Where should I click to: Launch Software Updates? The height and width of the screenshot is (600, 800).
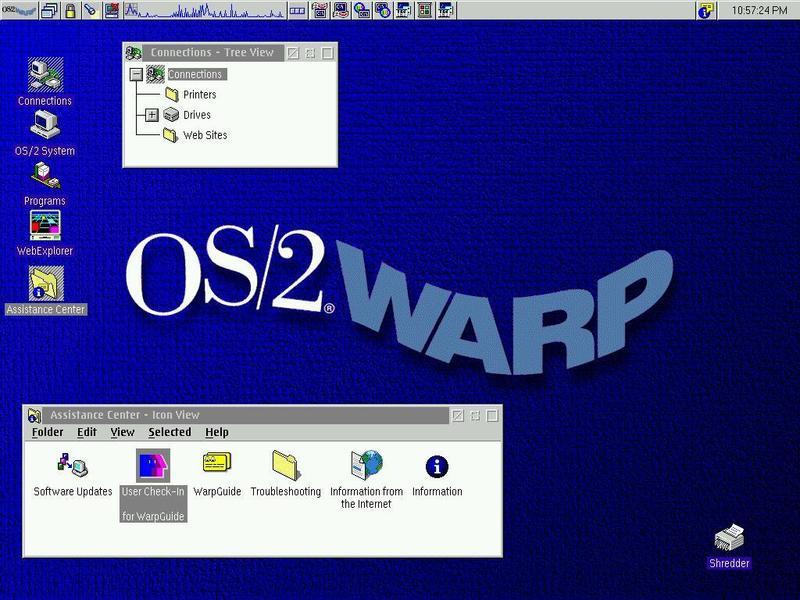click(70, 465)
